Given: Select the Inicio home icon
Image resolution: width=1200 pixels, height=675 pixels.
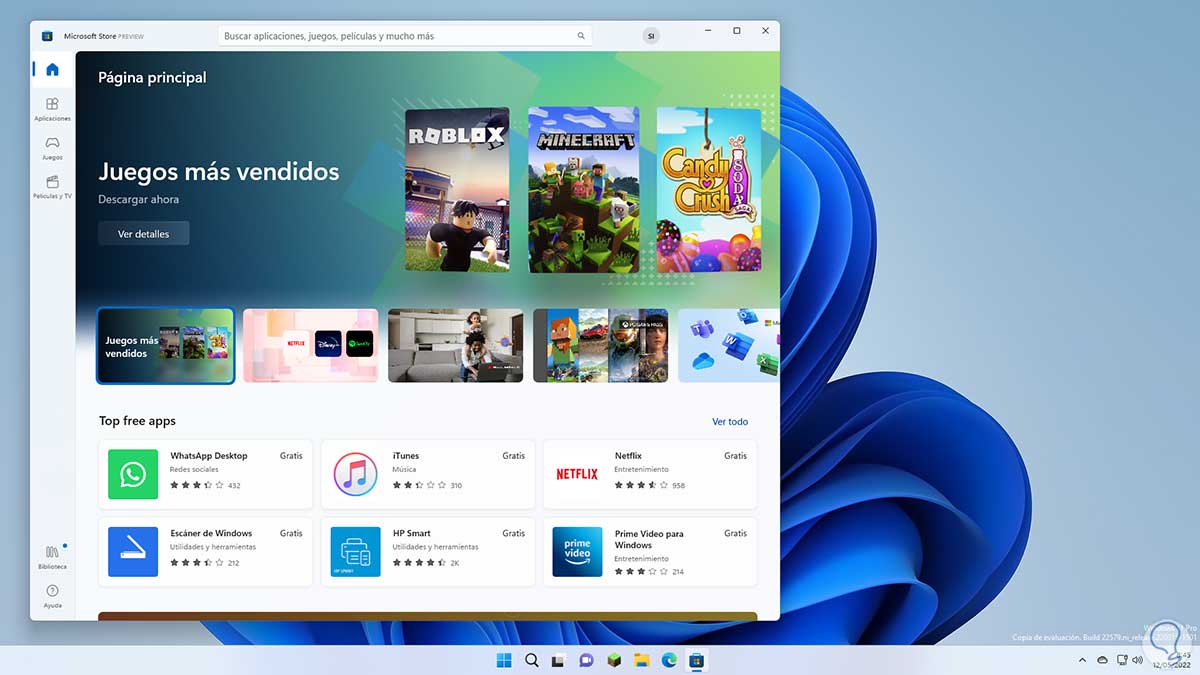Looking at the screenshot, I should 52,69.
